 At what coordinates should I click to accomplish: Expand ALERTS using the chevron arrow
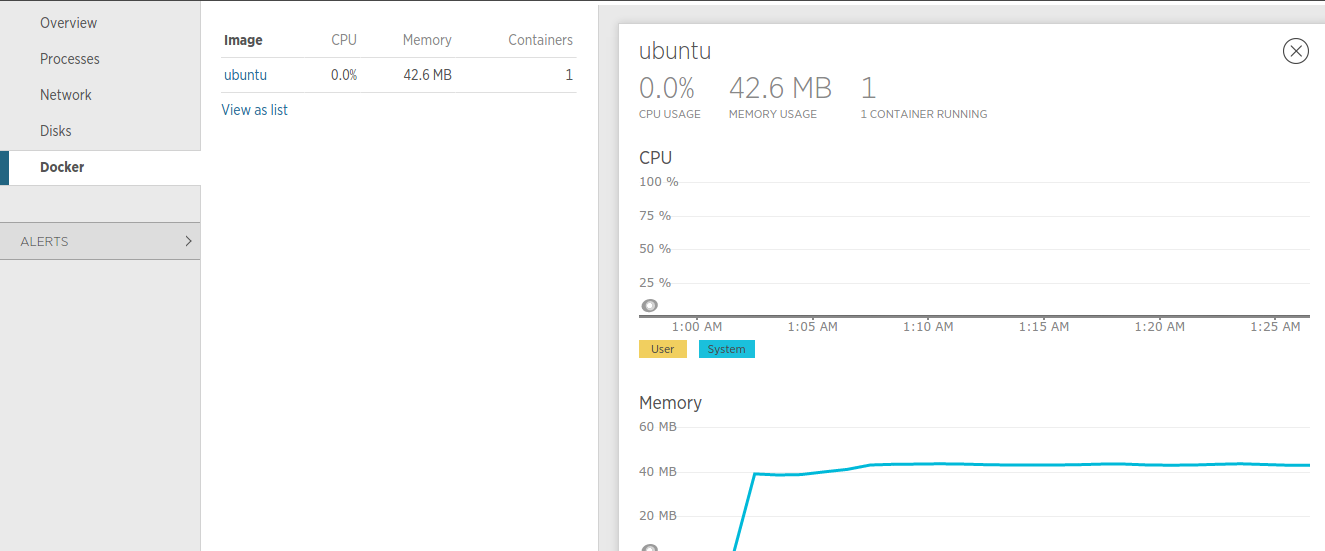188,241
